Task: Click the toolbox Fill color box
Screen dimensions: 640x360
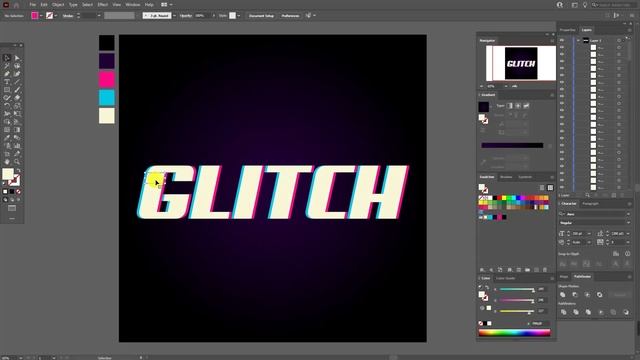Action: coord(8,174)
